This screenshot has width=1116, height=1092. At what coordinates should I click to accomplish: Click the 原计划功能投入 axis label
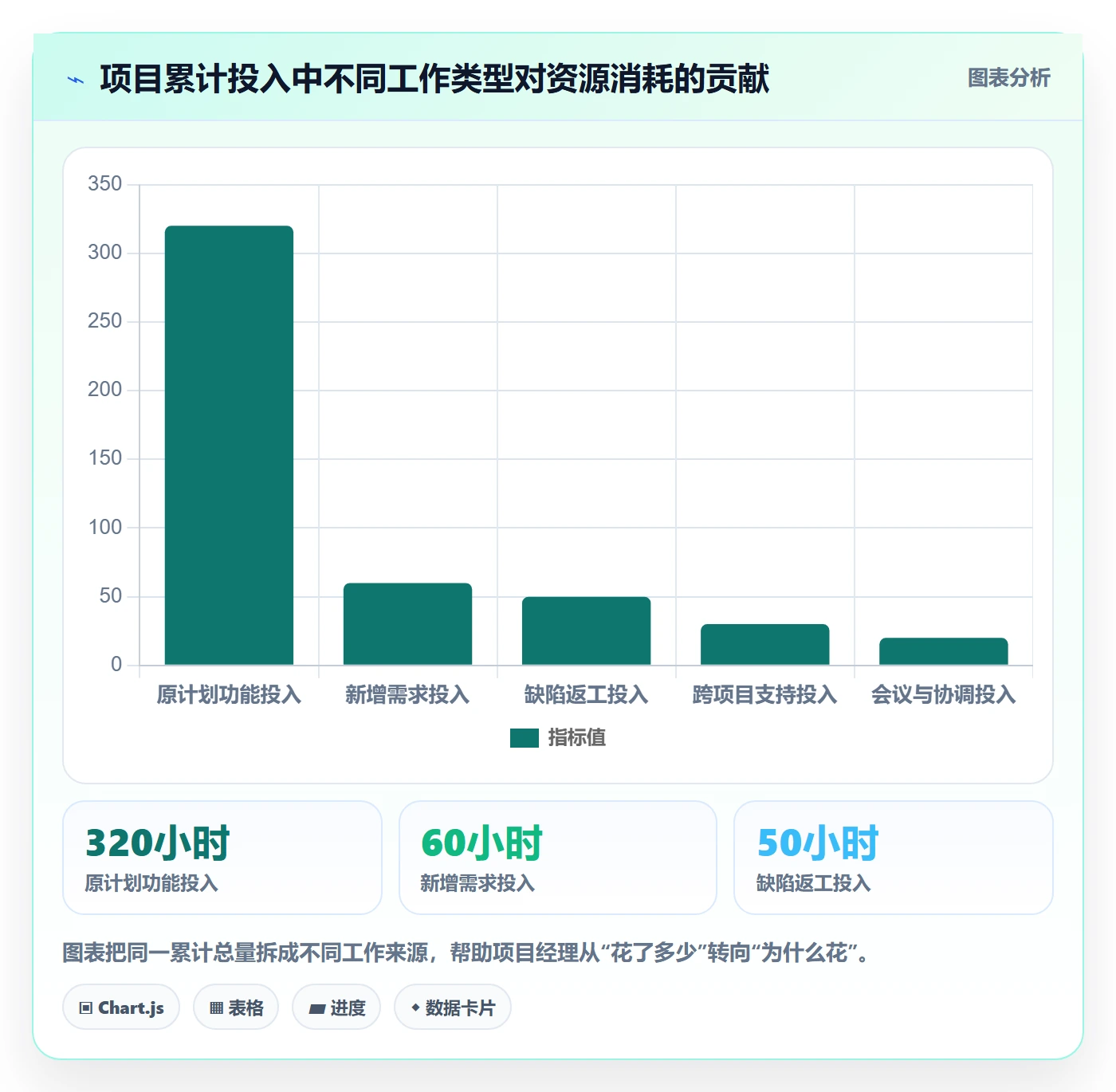tap(229, 695)
